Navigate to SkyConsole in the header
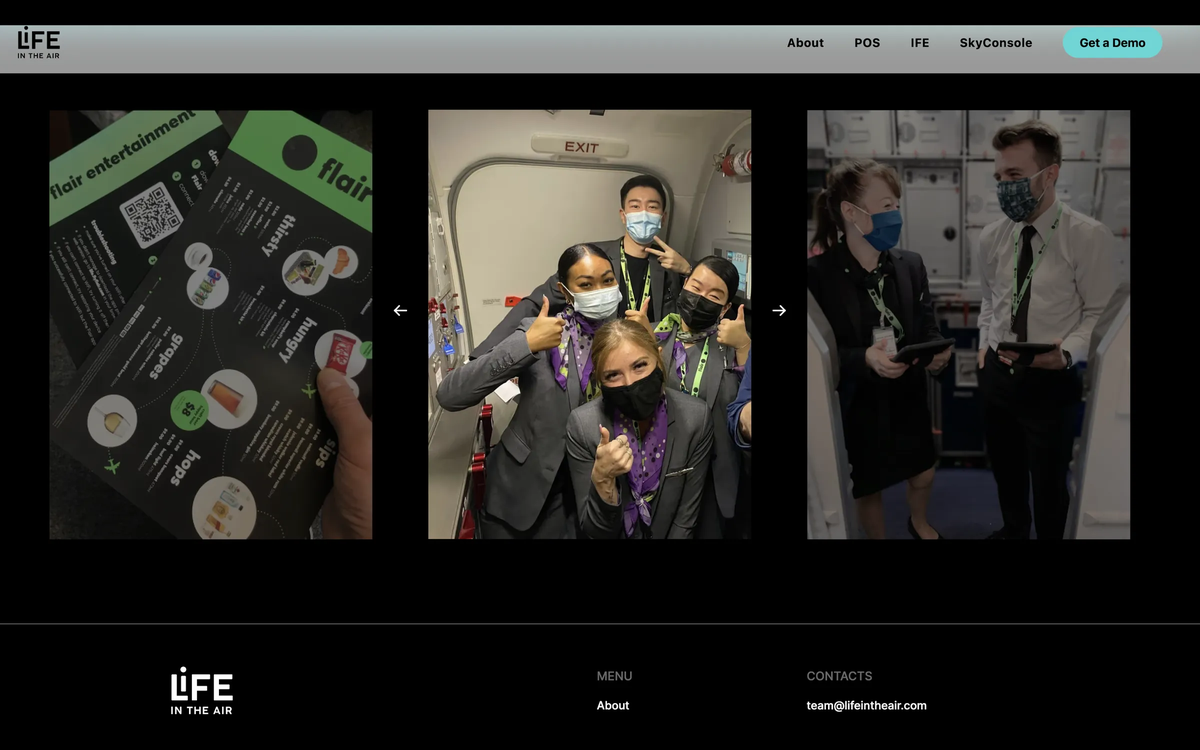Image resolution: width=1200 pixels, height=750 pixels. [995, 43]
